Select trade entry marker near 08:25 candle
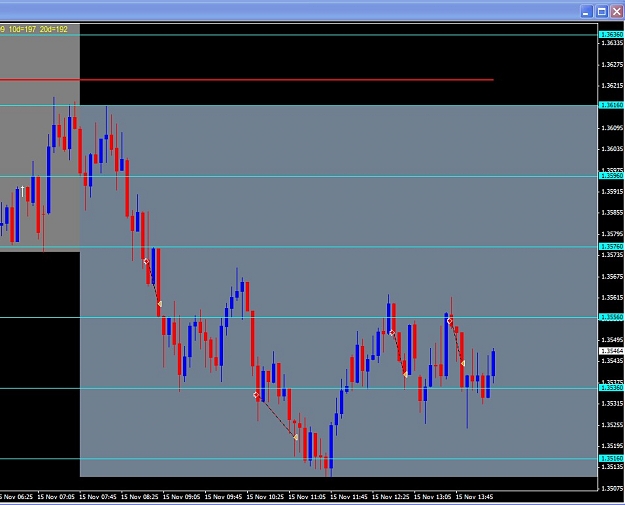 click(146, 261)
